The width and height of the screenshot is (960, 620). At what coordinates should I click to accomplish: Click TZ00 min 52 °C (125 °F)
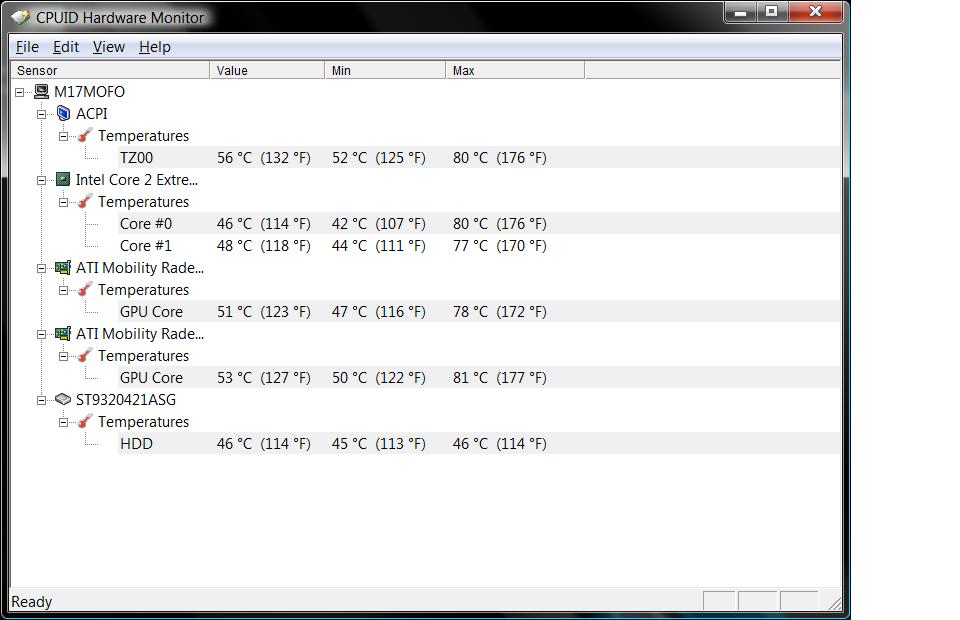379,158
